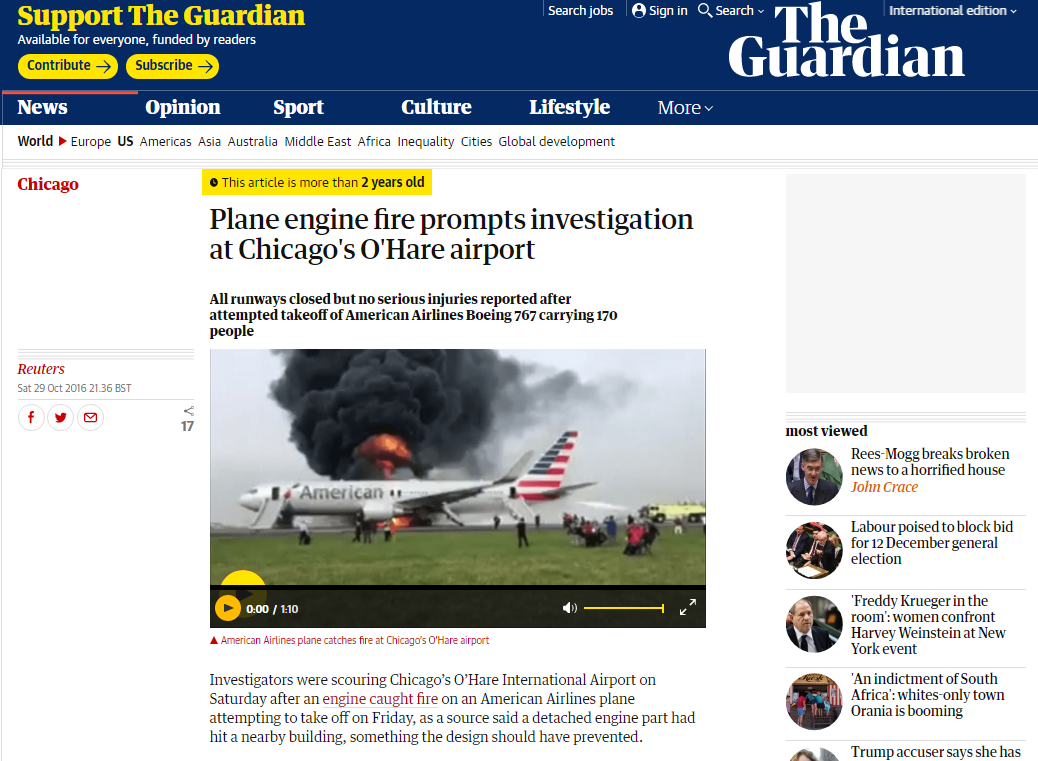
Task: Click the share count icon showing 17
Action: click(x=188, y=419)
